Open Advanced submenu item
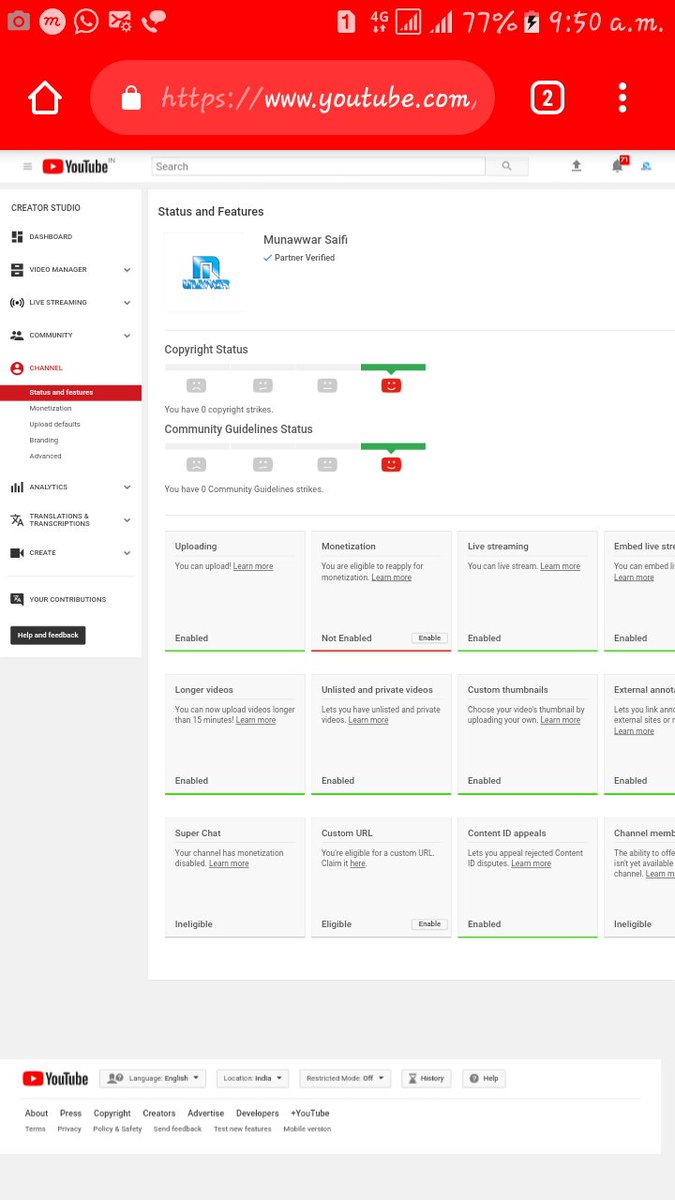Image resolution: width=675 pixels, height=1200 pixels. [x=45, y=456]
